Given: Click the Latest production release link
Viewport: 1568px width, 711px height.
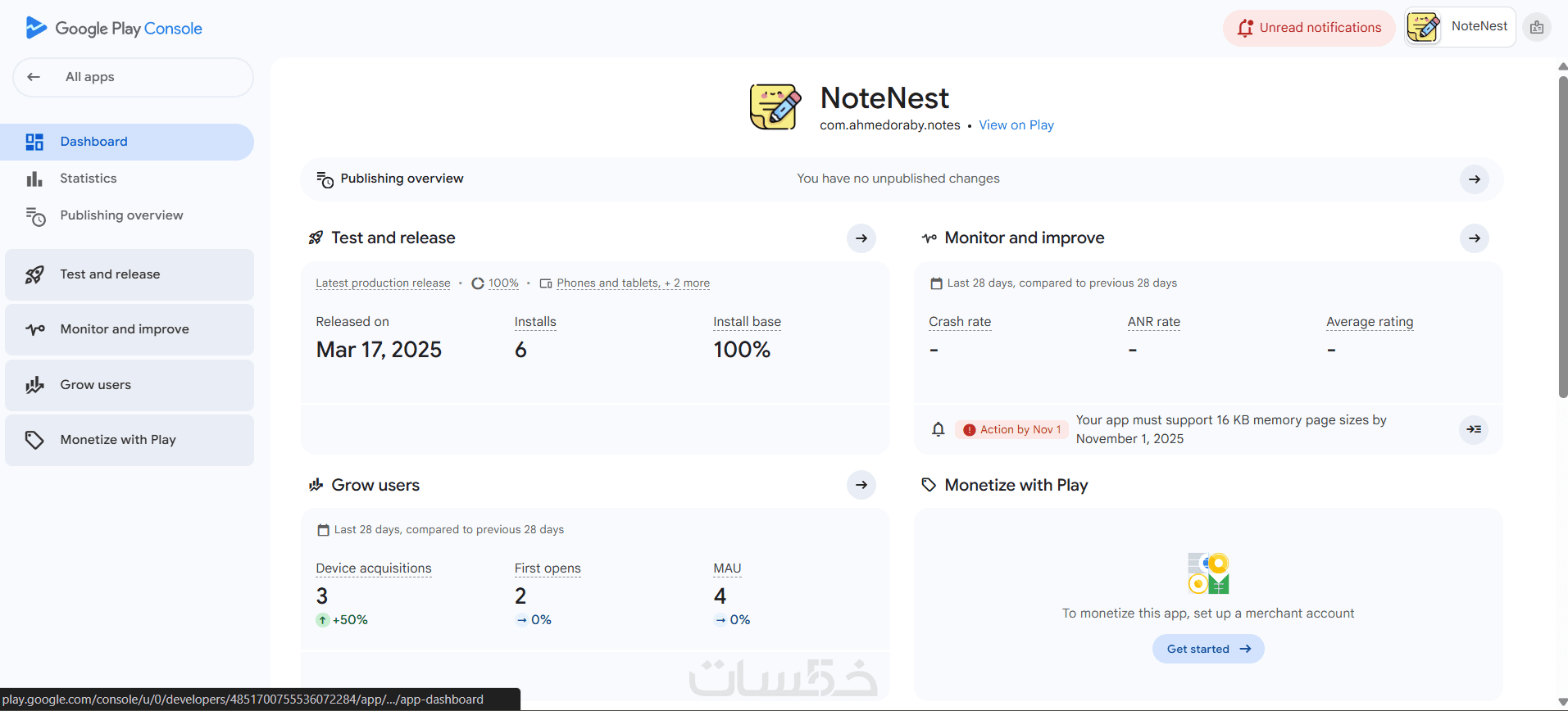Looking at the screenshot, I should (x=383, y=283).
